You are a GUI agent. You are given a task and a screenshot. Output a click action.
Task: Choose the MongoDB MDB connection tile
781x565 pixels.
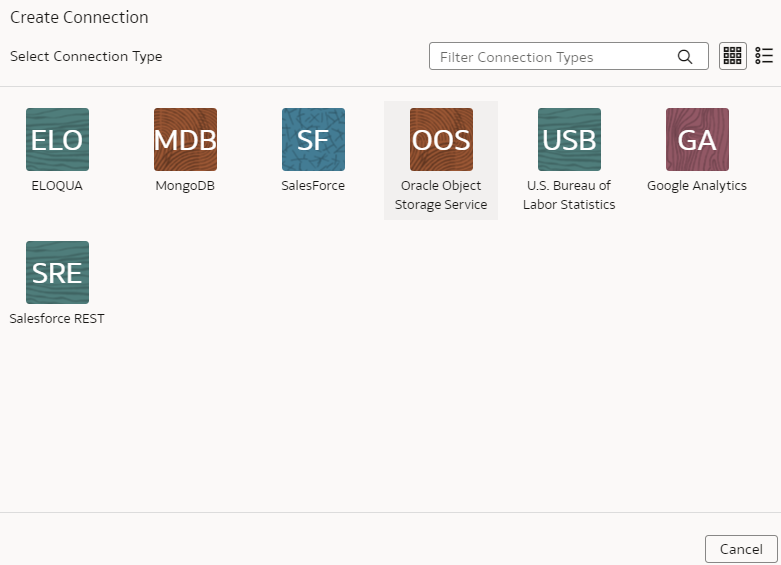click(x=185, y=140)
